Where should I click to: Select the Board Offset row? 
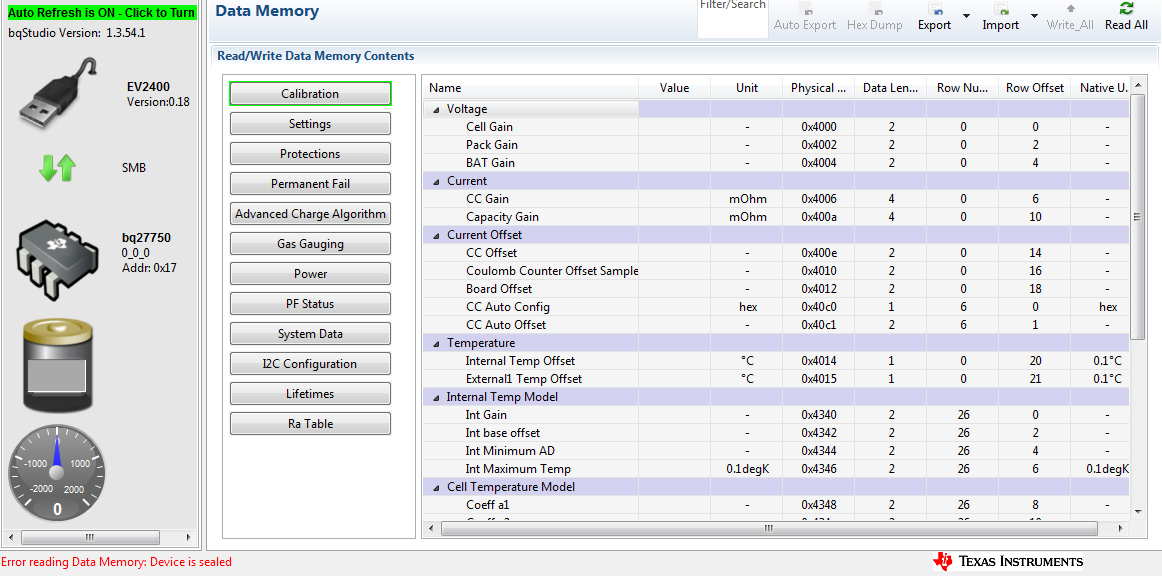coord(776,288)
